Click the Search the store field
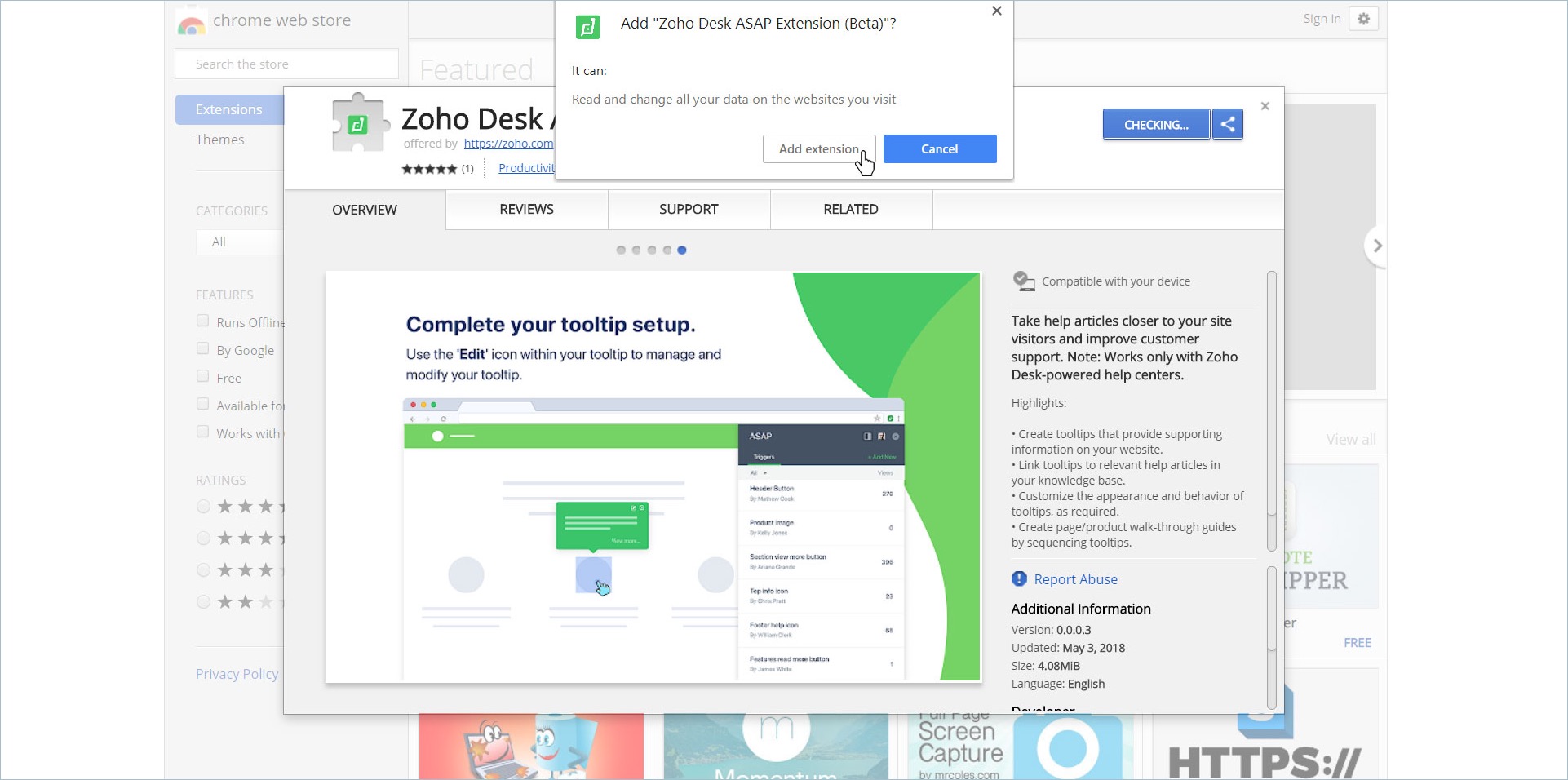Screen dimensions: 1568x780 click(x=286, y=64)
